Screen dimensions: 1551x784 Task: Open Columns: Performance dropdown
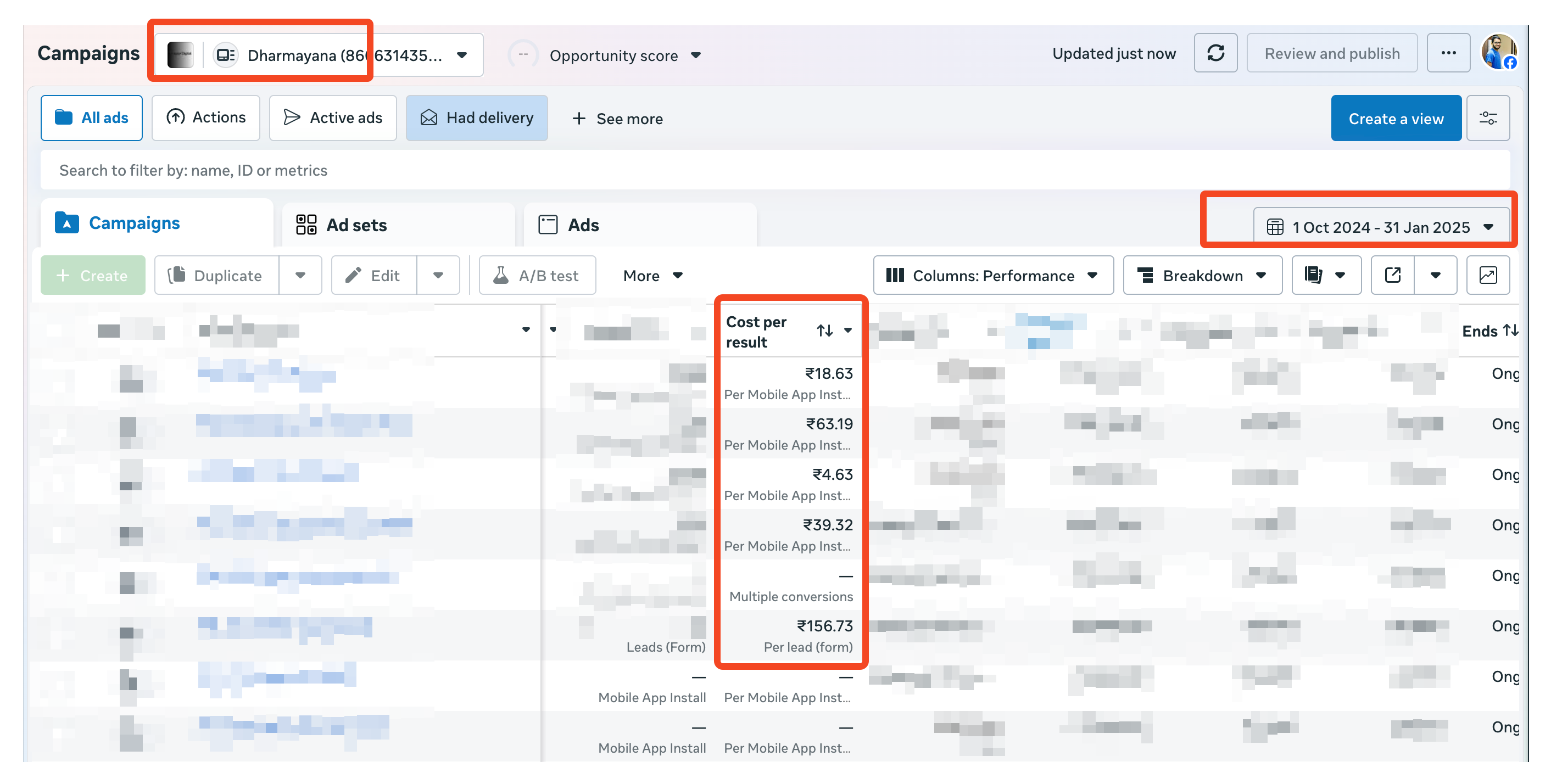point(993,276)
